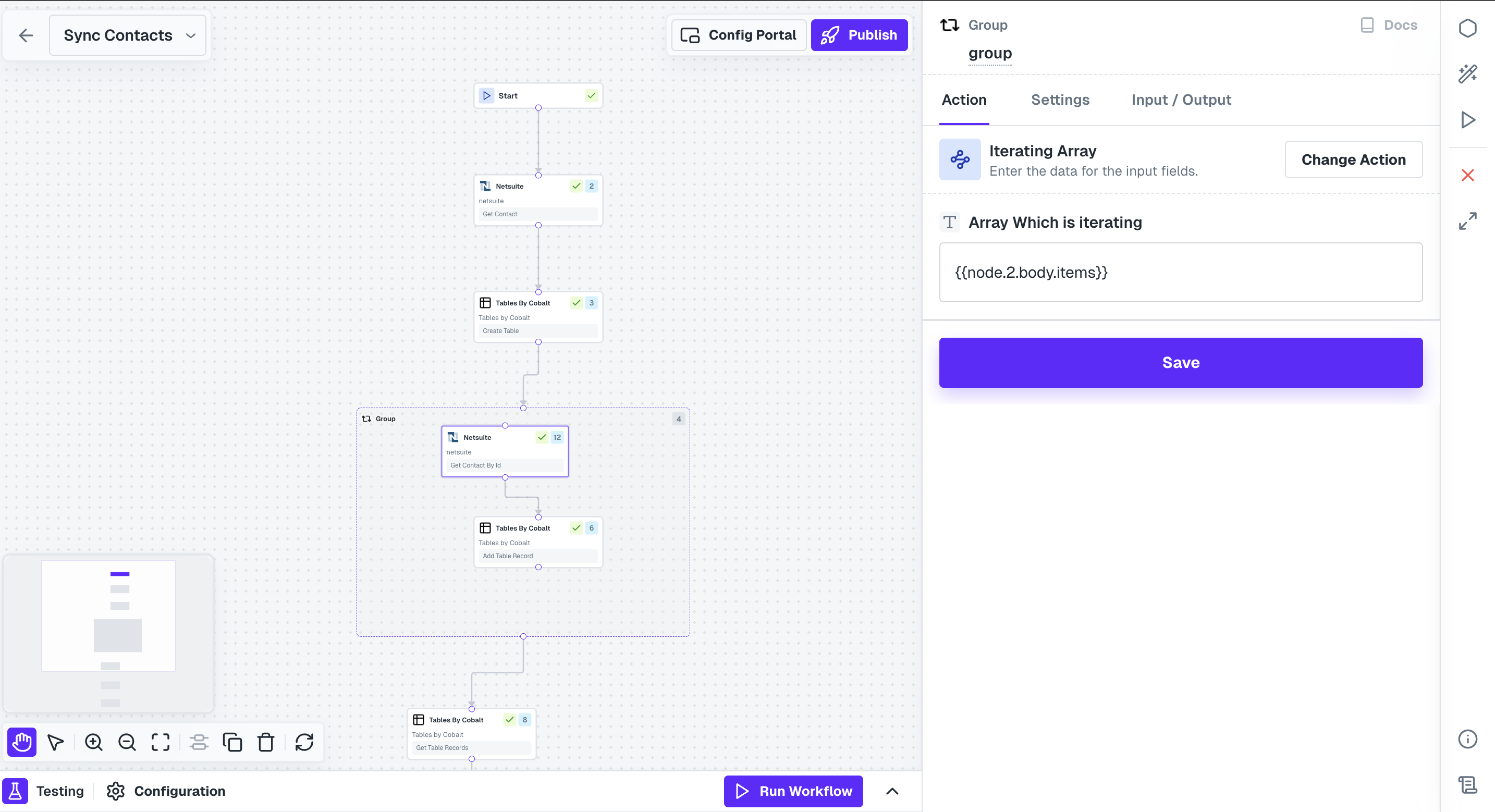Zoom in on the workflow canvas
Viewport: 1495px width, 812px height.
click(93, 742)
